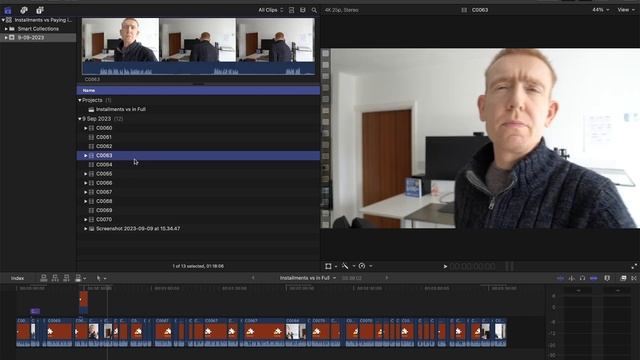Select the purple title clip in timeline
Screen dimensions: 640x360
(35, 311)
